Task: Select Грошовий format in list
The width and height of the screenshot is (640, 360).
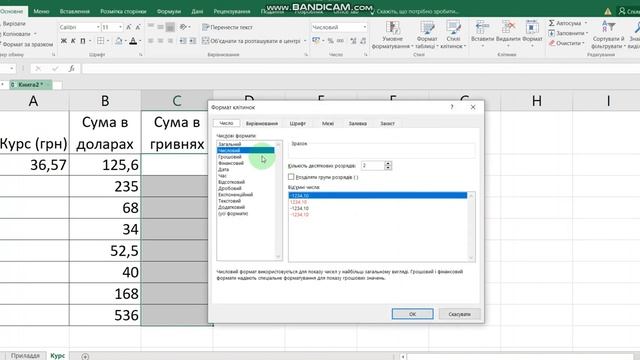Action: click(230, 157)
